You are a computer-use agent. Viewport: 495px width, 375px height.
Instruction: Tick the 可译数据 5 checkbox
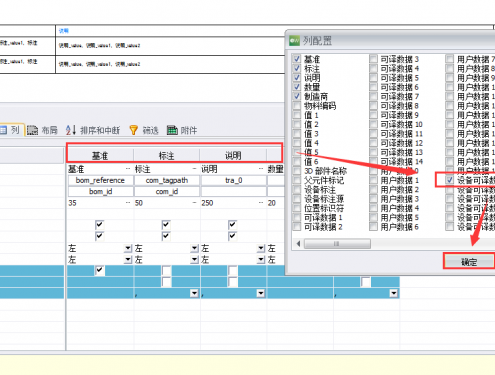[373, 78]
